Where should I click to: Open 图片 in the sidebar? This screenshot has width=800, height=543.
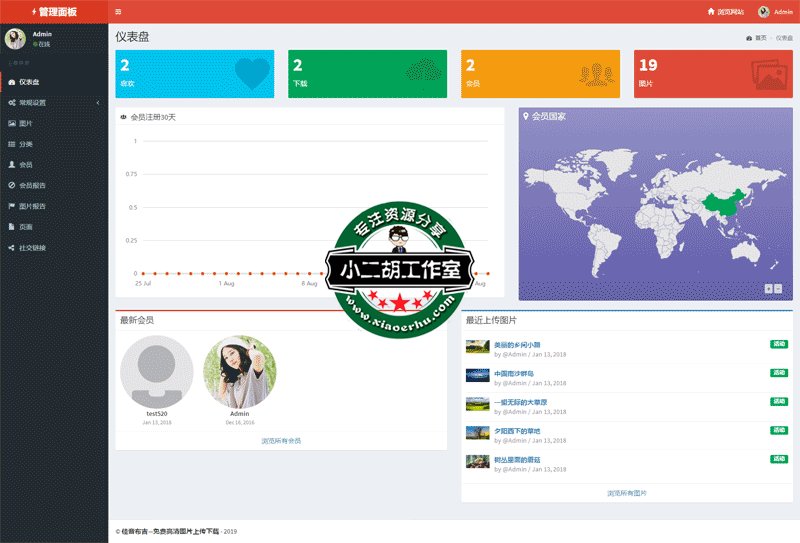point(25,123)
